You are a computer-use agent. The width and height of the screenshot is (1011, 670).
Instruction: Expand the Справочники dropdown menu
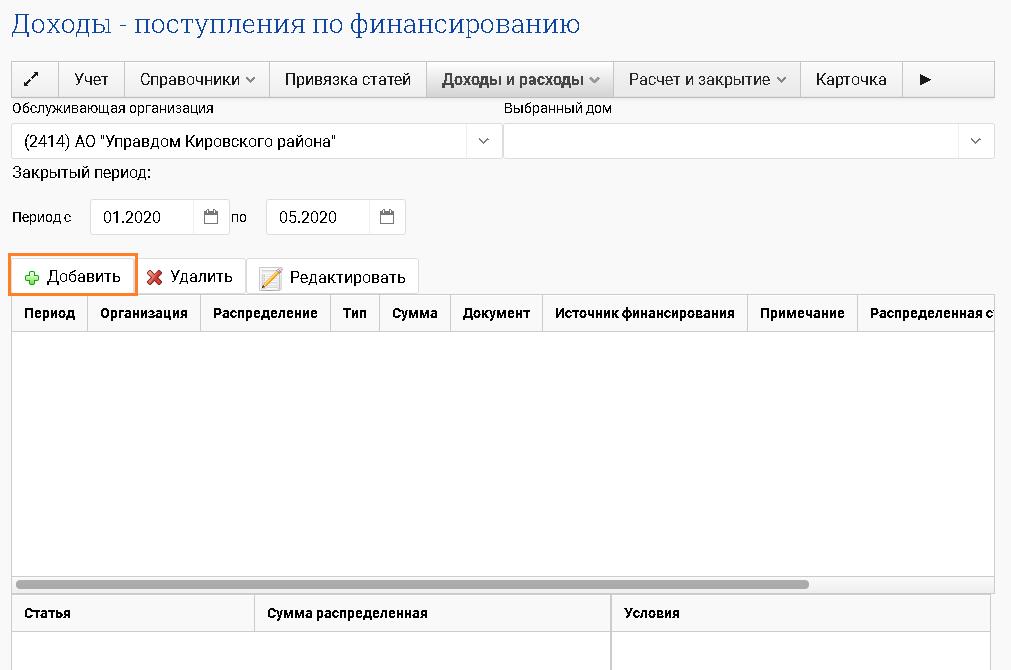pyautogui.click(x=197, y=80)
